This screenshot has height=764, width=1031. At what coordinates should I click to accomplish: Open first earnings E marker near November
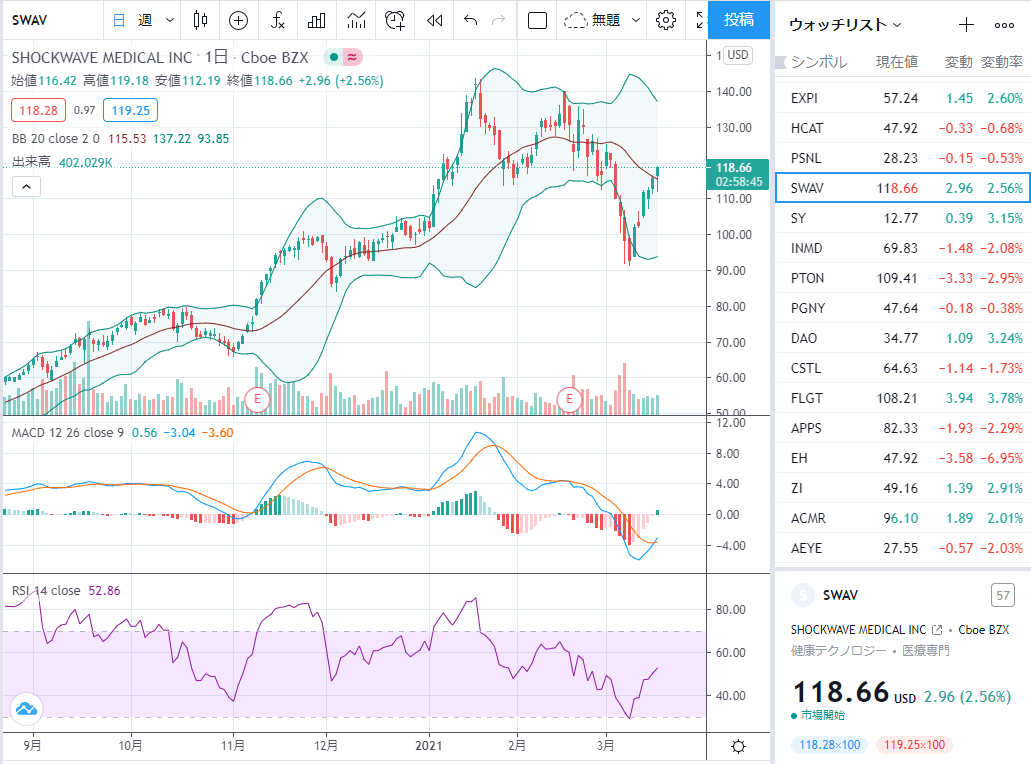[x=257, y=398]
